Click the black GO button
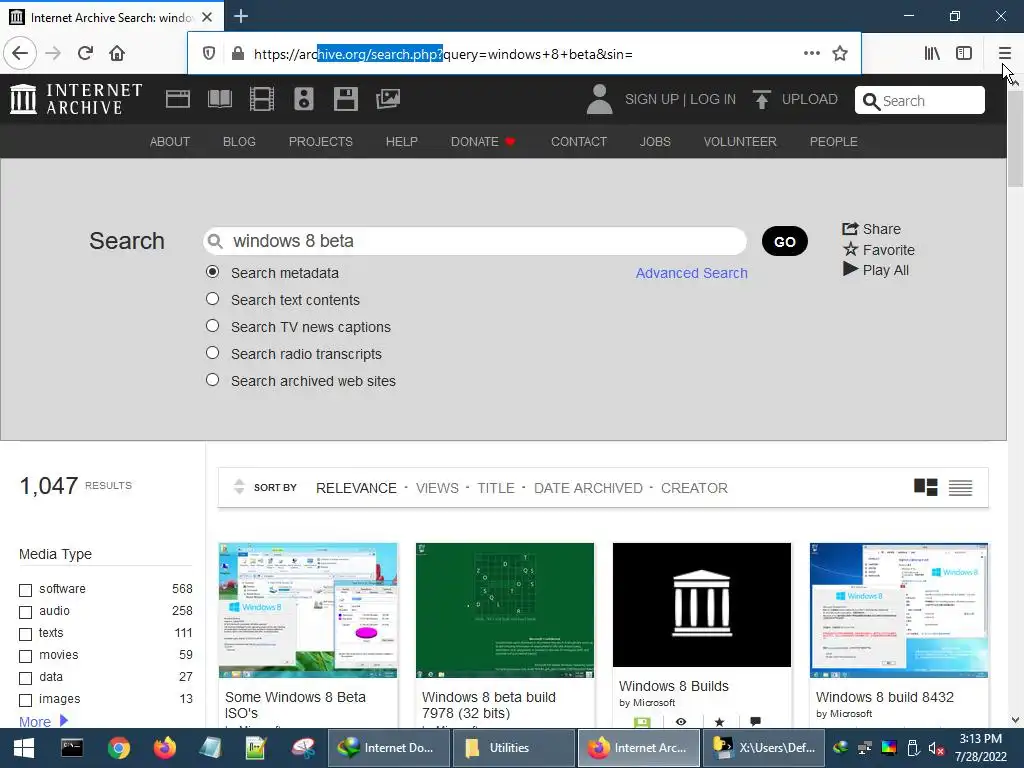The image size is (1024, 768). pyautogui.click(x=784, y=241)
